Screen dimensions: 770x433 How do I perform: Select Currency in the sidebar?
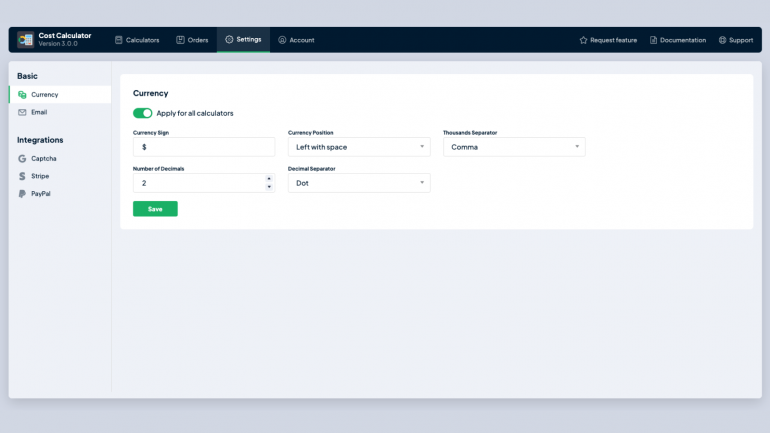[x=44, y=94]
